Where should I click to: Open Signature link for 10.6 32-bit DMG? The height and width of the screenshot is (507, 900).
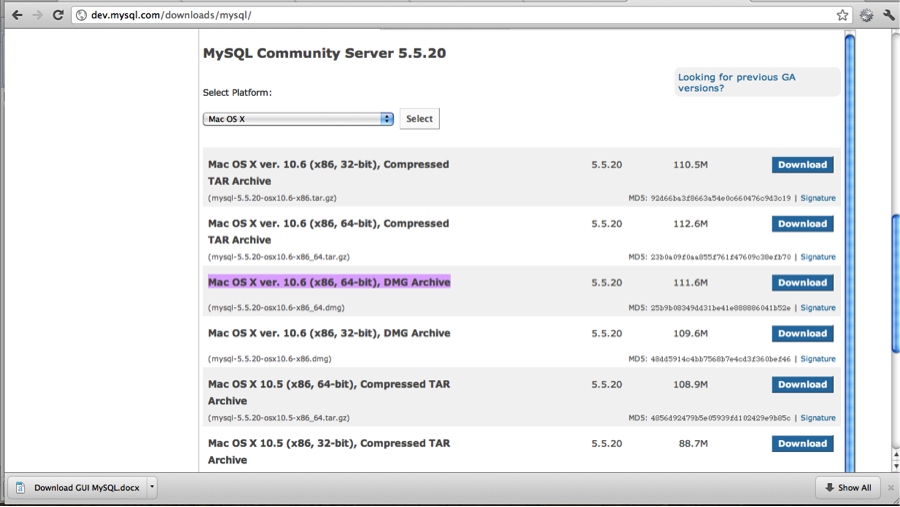817,359
